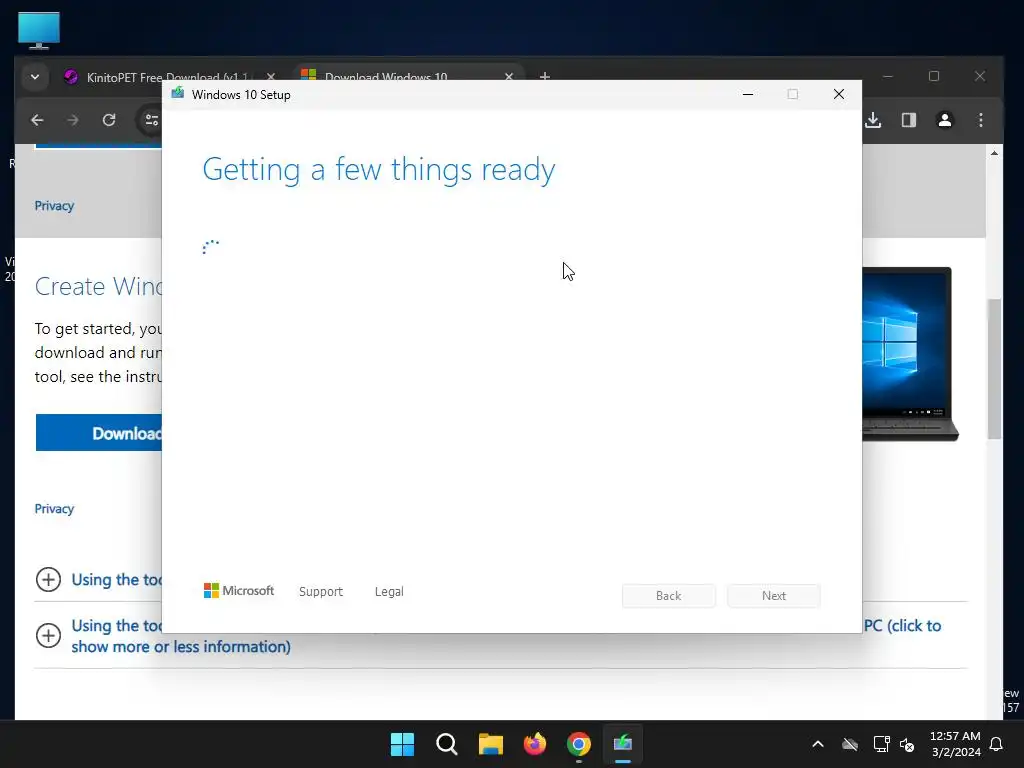The height and width of the screenshot is (768, 1024).
Task: Click the blue Download button on webpage
Action: coord(99,432)
